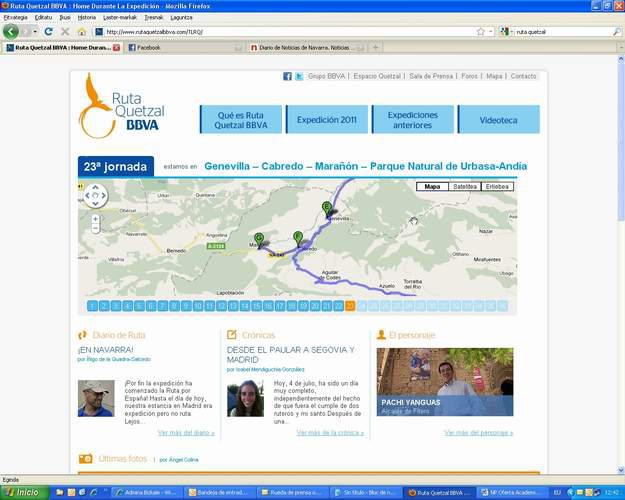Switch map to Erliebea terrain view

[497, 187]
